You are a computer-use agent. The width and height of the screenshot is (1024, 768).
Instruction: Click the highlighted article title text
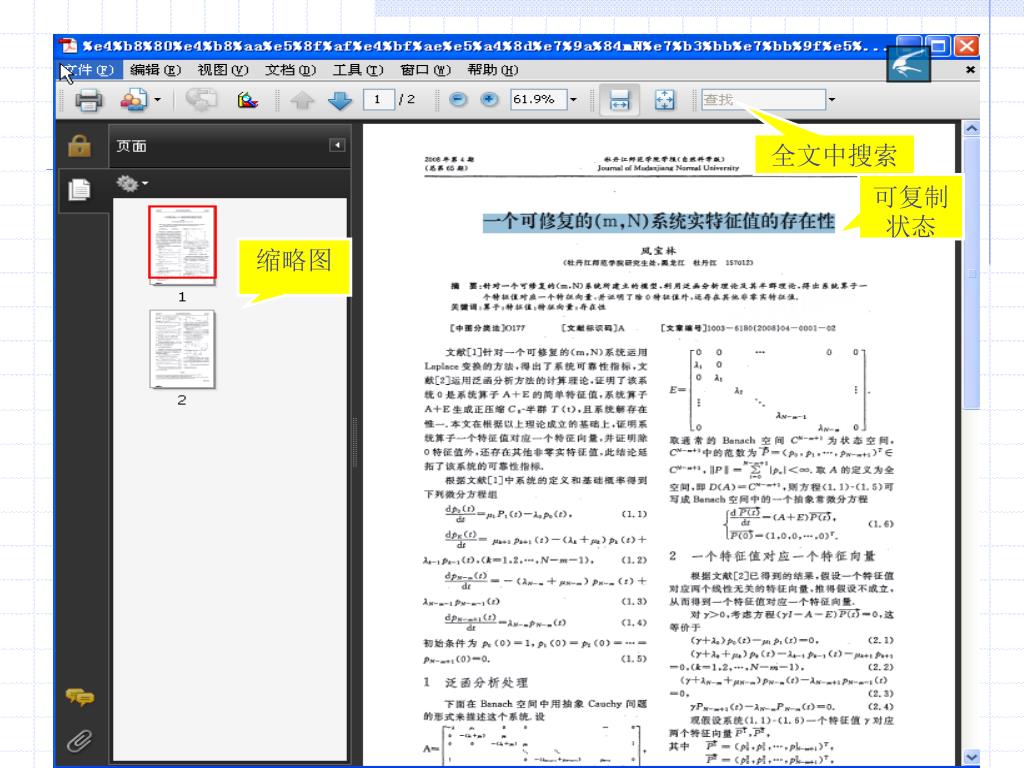click(x=659, y=221)
